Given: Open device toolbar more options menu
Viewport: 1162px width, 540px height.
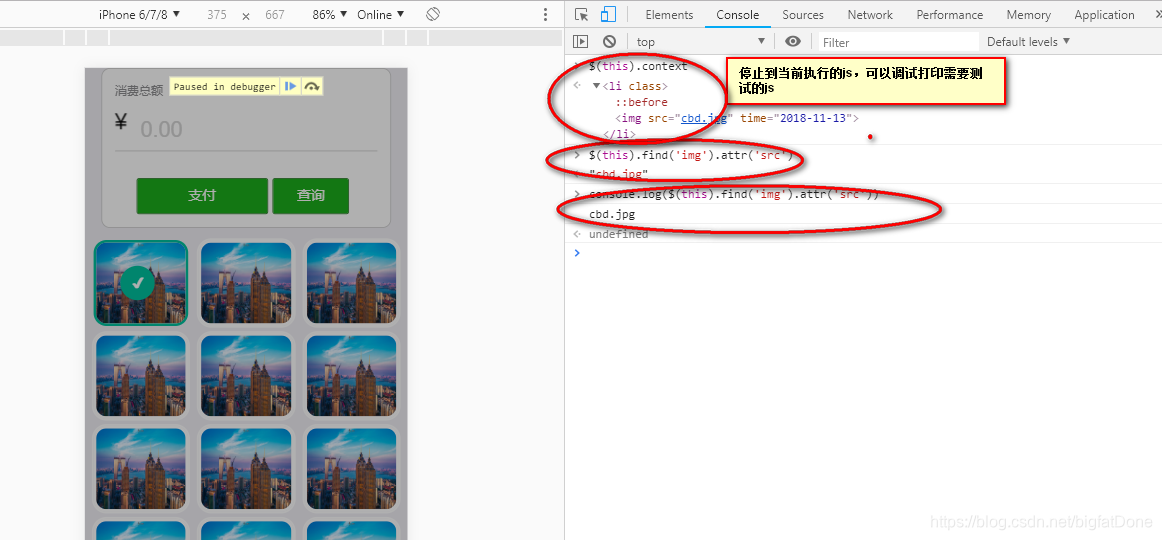Looking at the screenshot, I should coord(545,14).
